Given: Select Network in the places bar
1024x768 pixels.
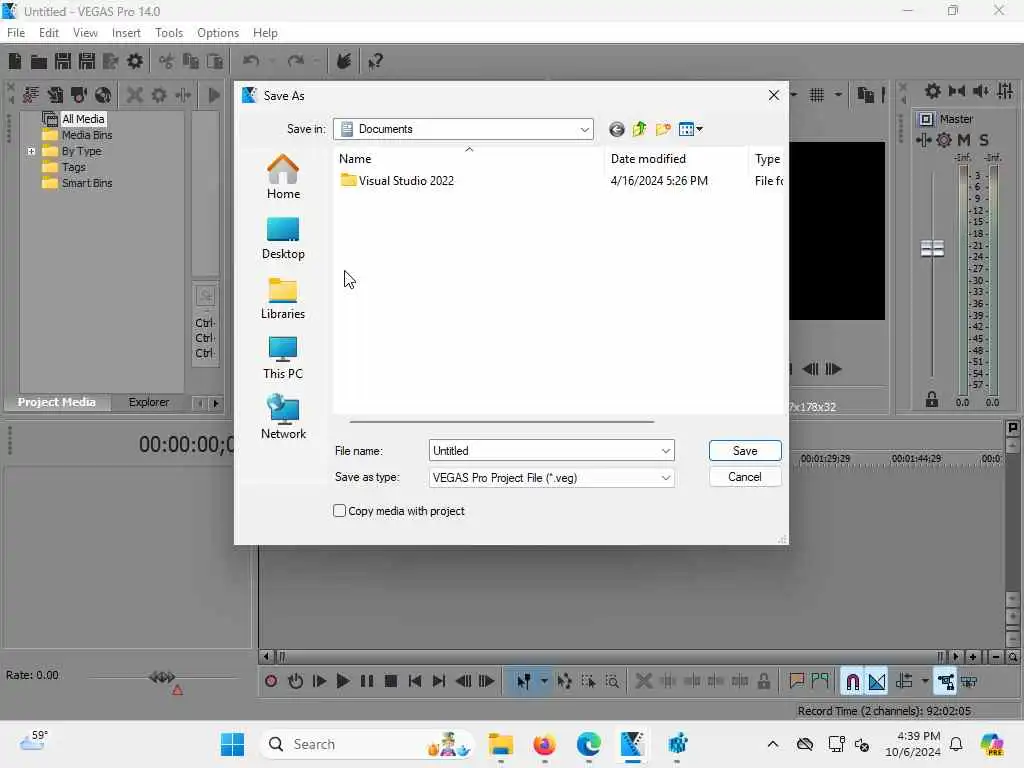Looking at the screenshot, I should (x=283, y=417).
